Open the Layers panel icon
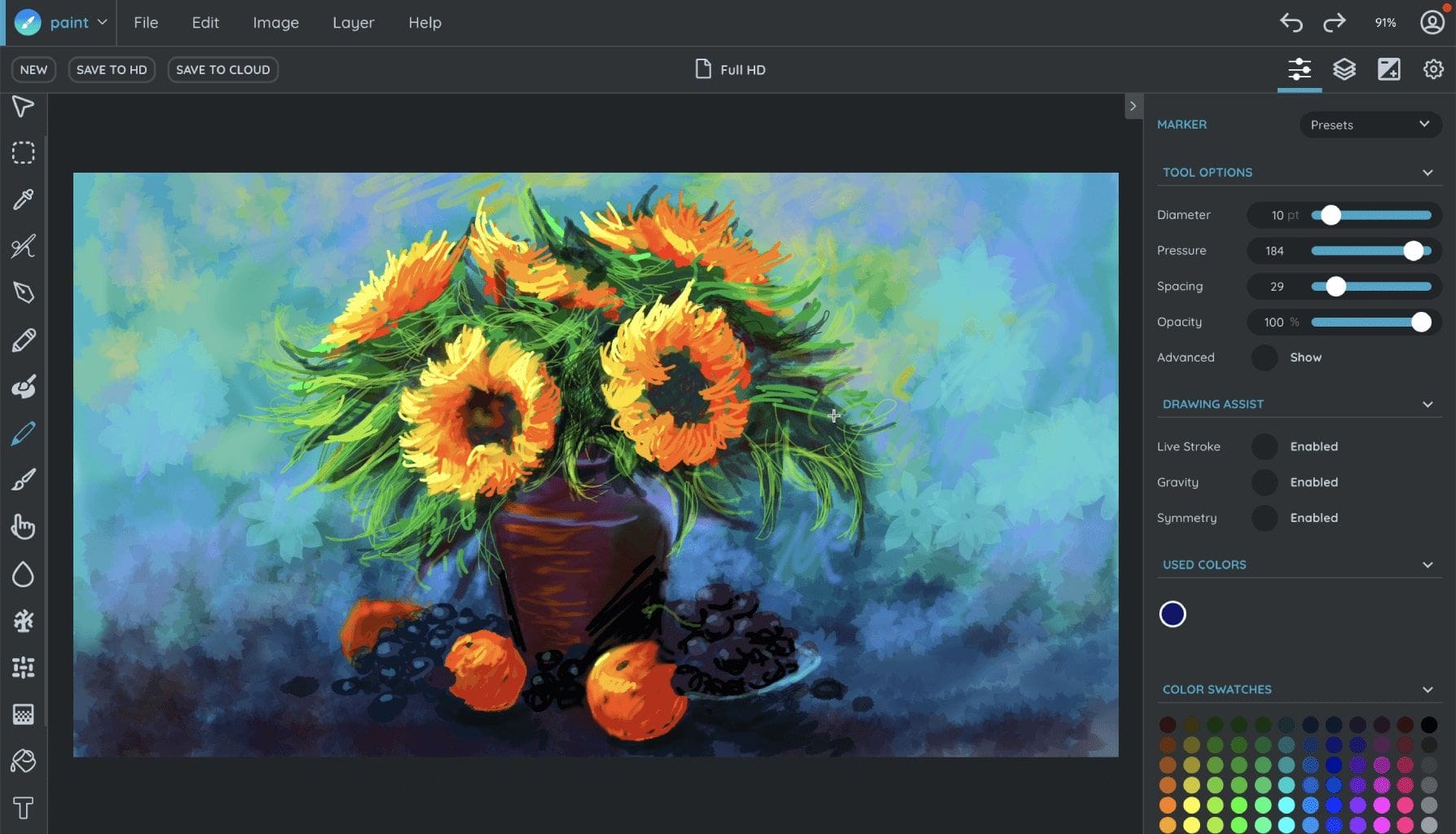 pyautogui.click(x=1344, y=69)
